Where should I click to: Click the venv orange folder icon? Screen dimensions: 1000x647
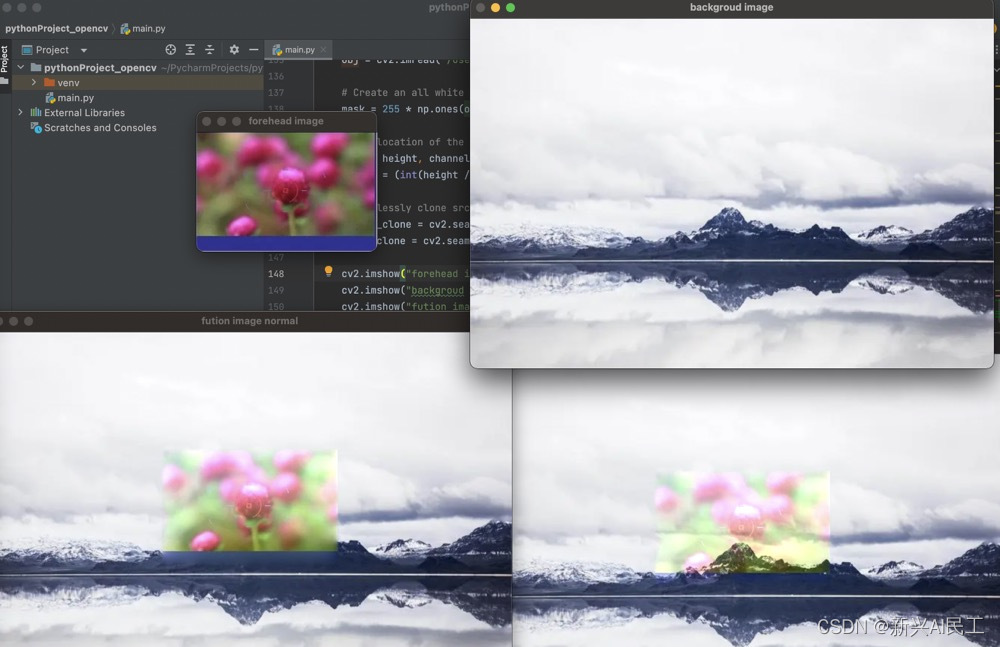pos(49,82)
